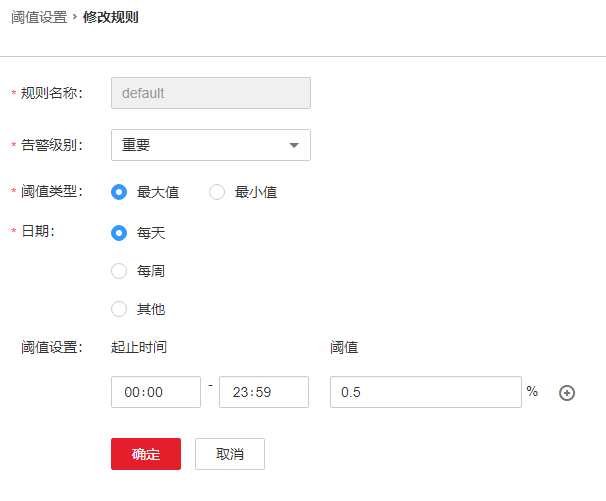Choose the 每天 date option
The width and height of the screenshot is (606, 501).
pyautogui.click(x=119, y=233)
